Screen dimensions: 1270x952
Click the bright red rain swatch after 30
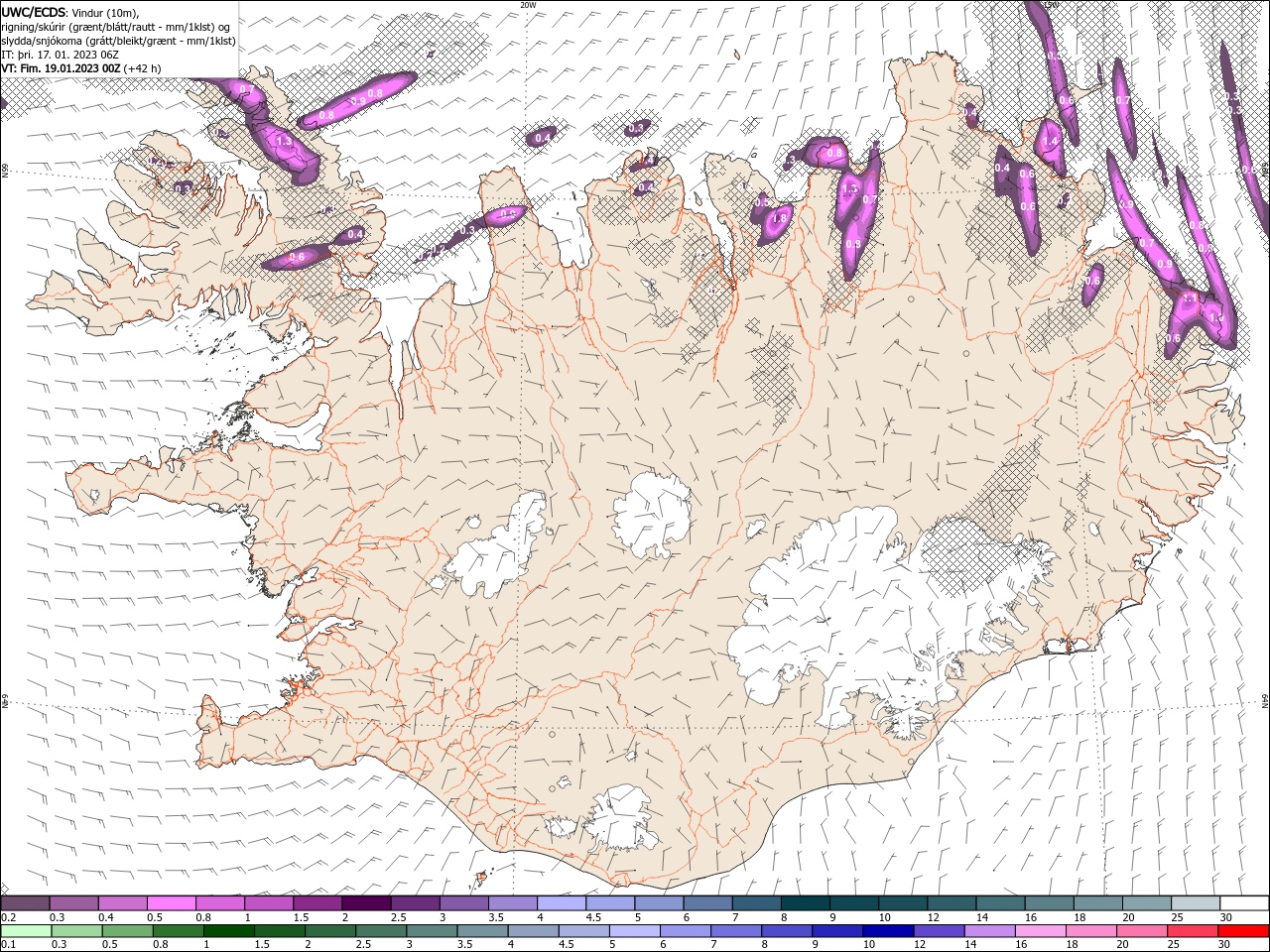point(1242,931)
